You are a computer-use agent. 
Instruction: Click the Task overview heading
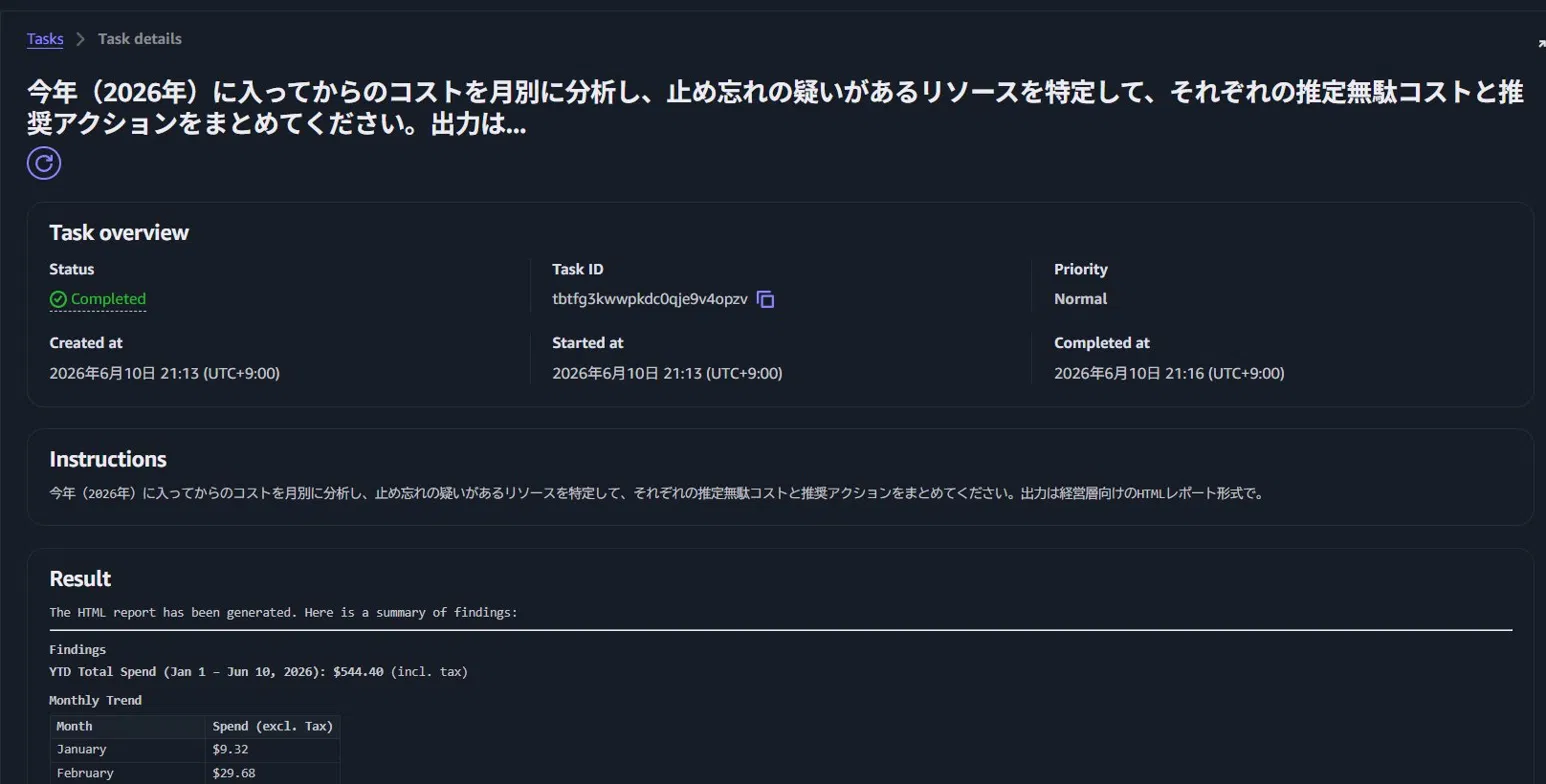119,233
